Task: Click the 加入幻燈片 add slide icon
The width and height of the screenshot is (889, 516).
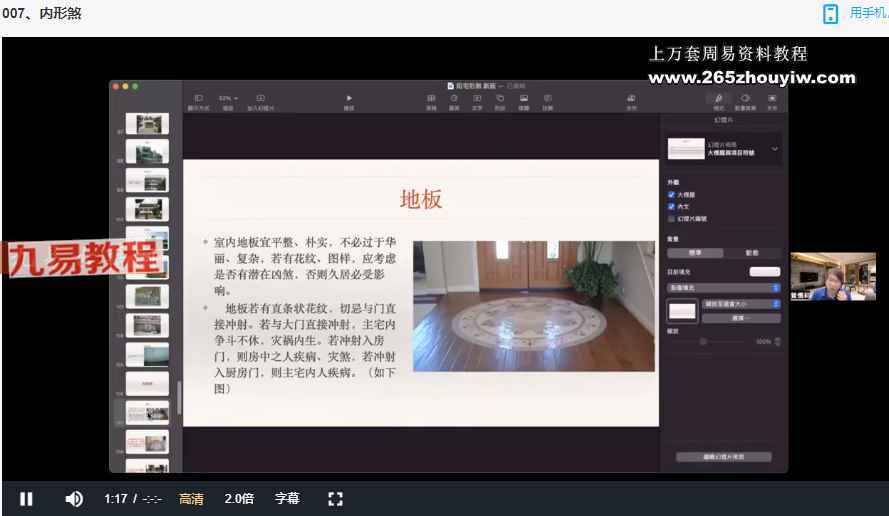Action: [260, 99]
